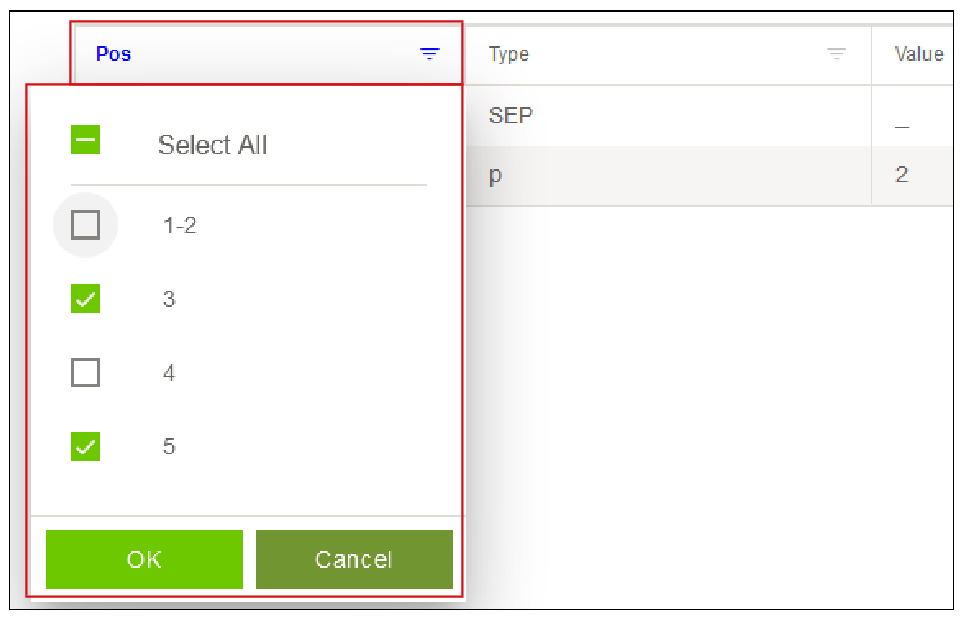Check the 4 filter checkbox

85,372
